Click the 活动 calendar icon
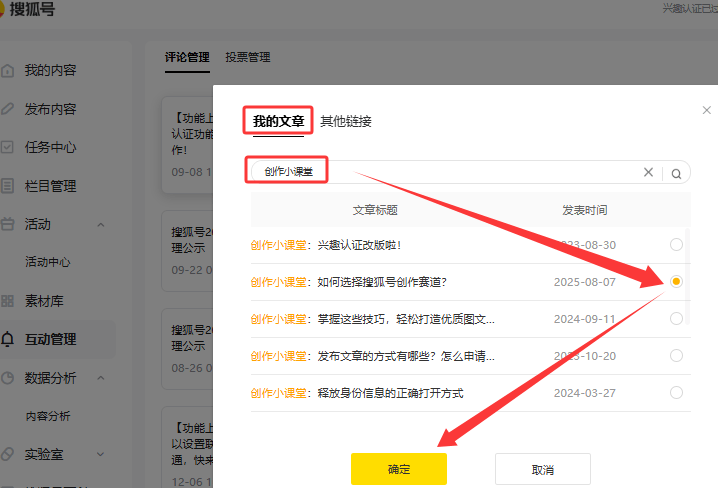 click(7, 224)
